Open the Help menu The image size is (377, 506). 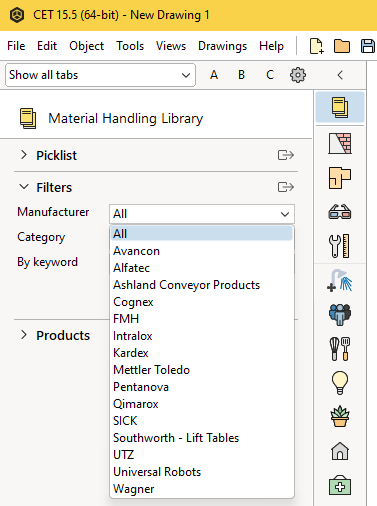coord(271,46)
